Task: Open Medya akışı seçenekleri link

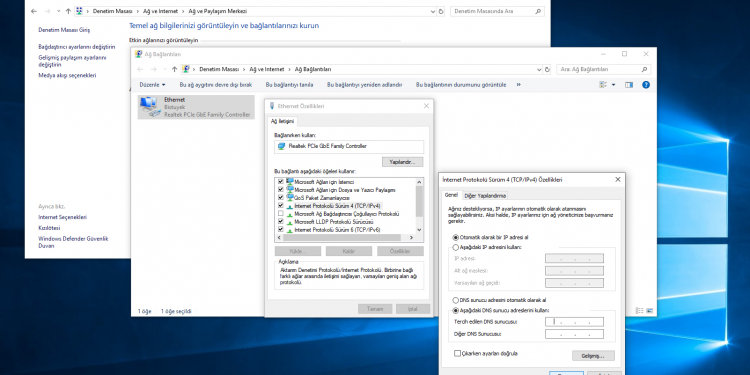Action: [67, 76]
